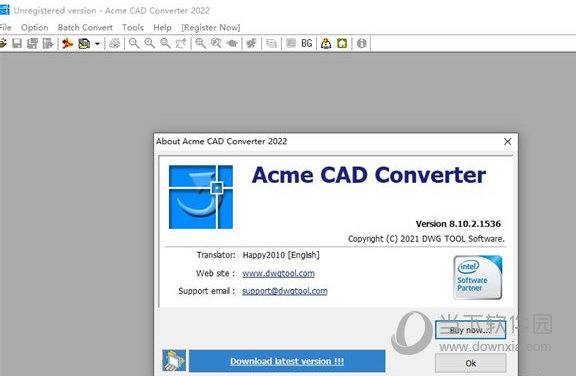
Task: Open the Help menu
Action: 162,28
